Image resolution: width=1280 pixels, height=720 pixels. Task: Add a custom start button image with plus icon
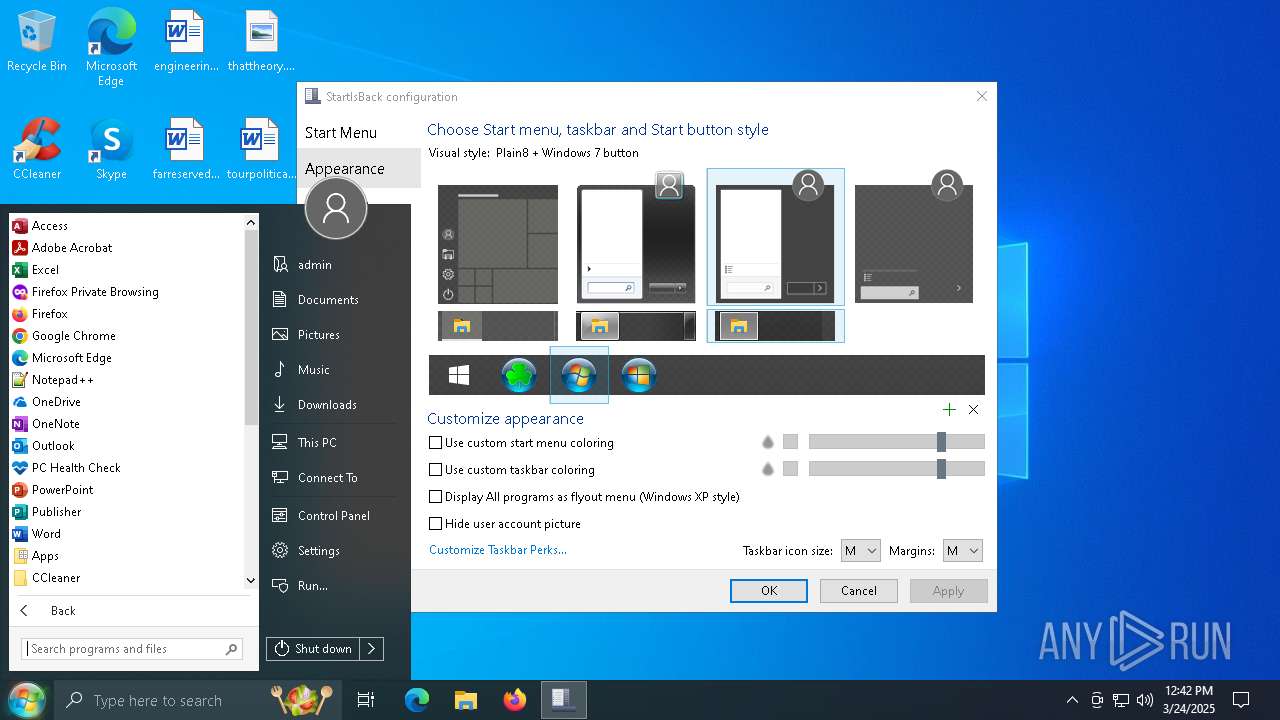[949, 409]
